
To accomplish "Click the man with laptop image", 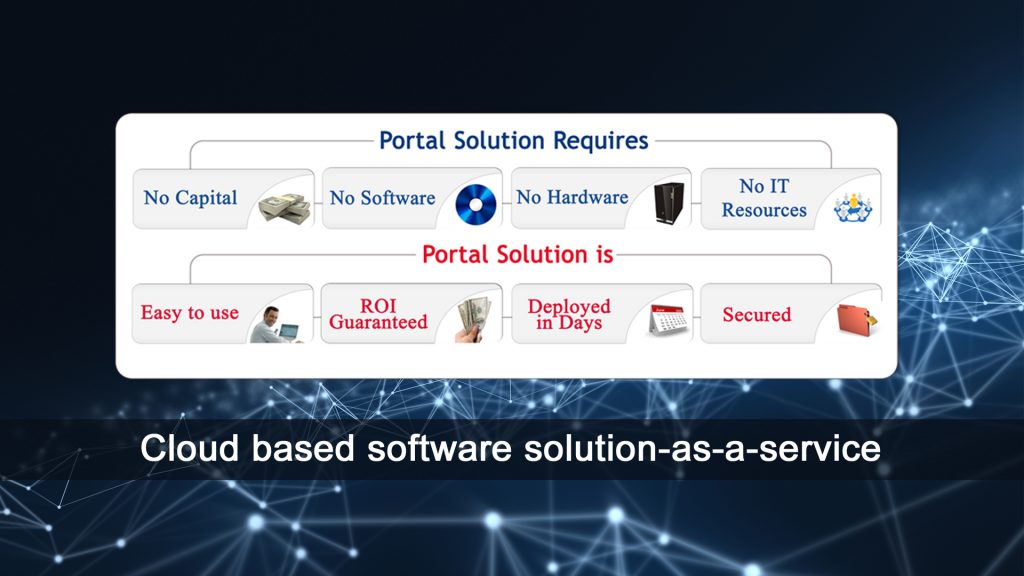I will click(x=277, y=322).
